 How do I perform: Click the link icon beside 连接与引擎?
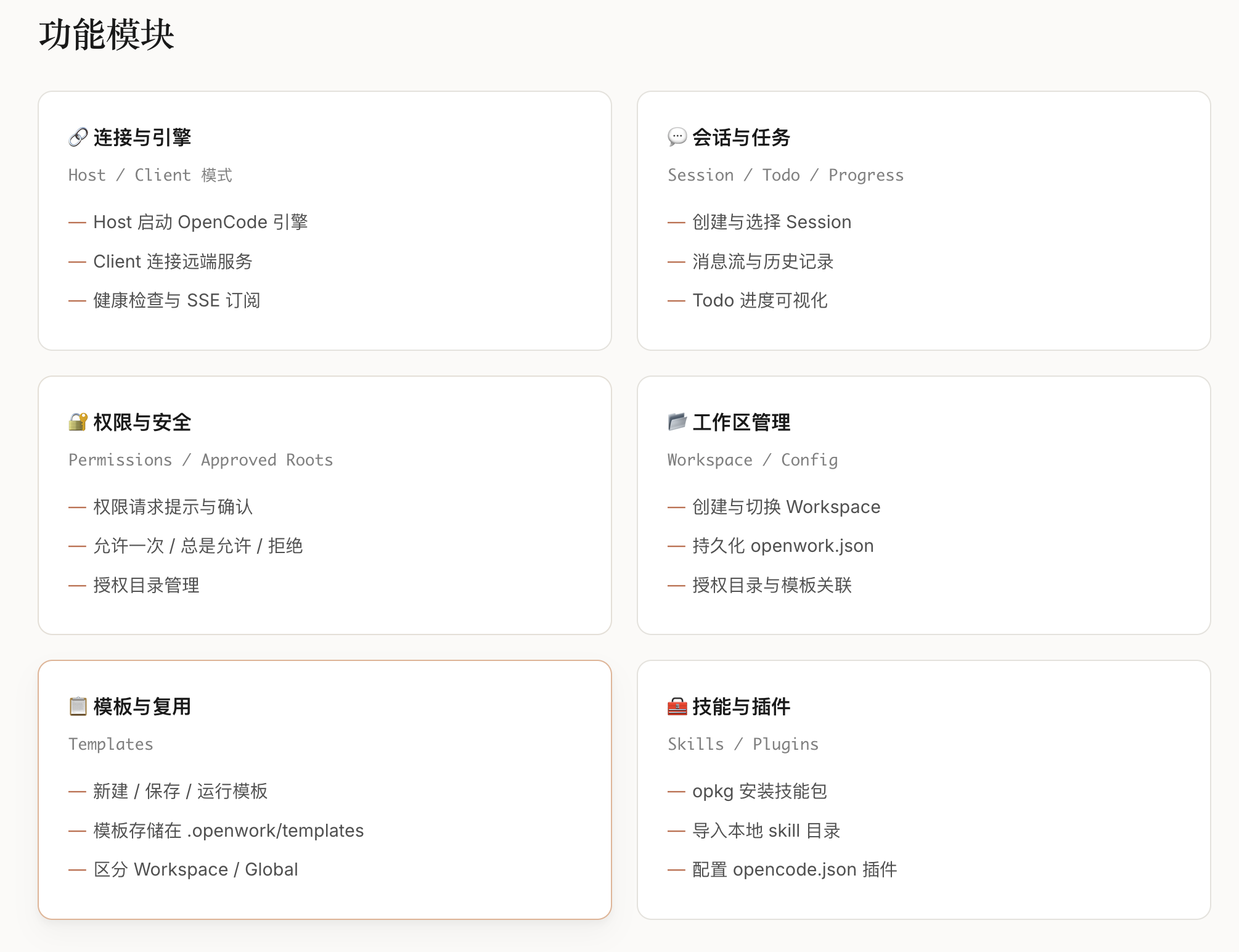(78, 137)
